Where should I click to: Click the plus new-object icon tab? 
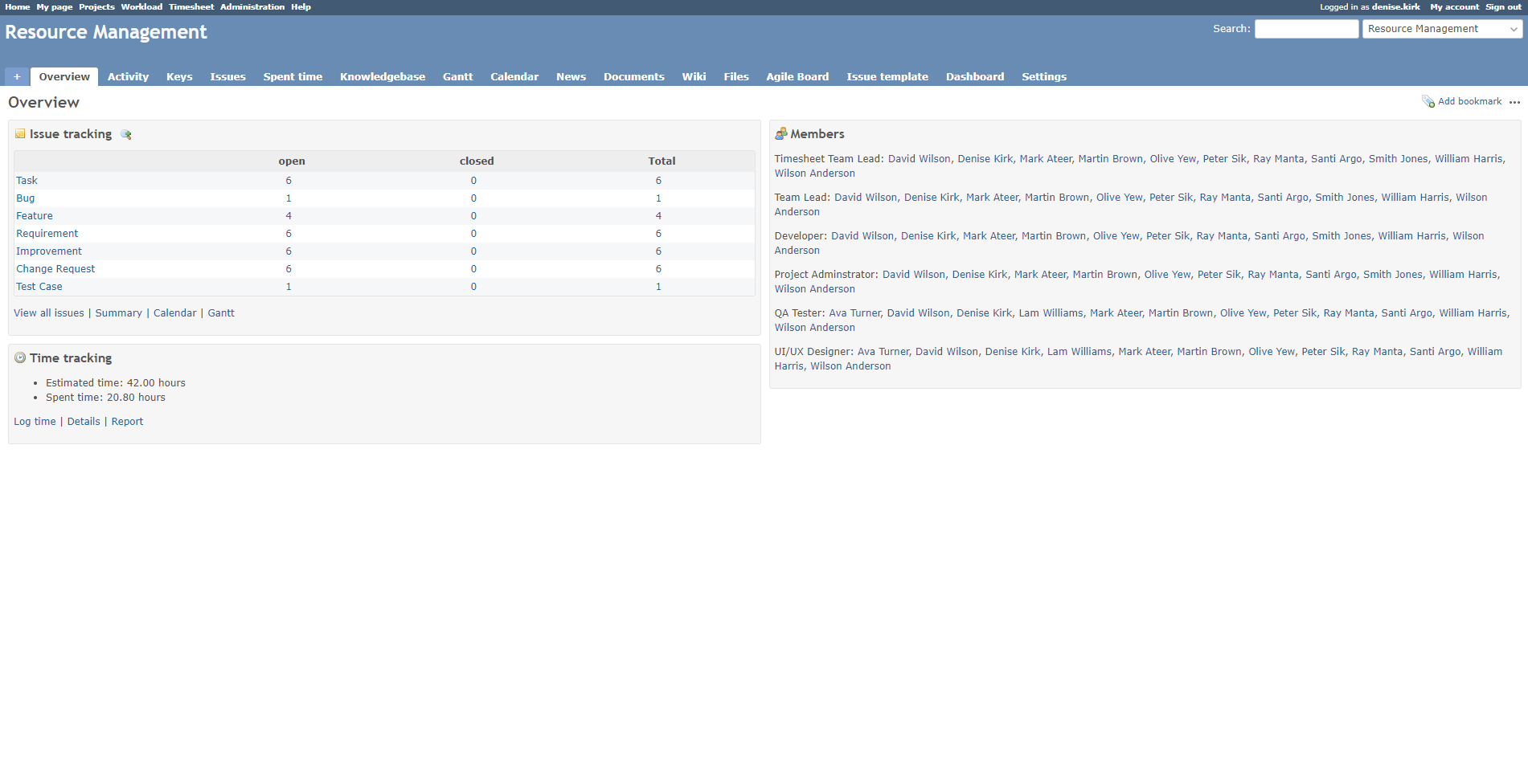click(x=17, y=77)
